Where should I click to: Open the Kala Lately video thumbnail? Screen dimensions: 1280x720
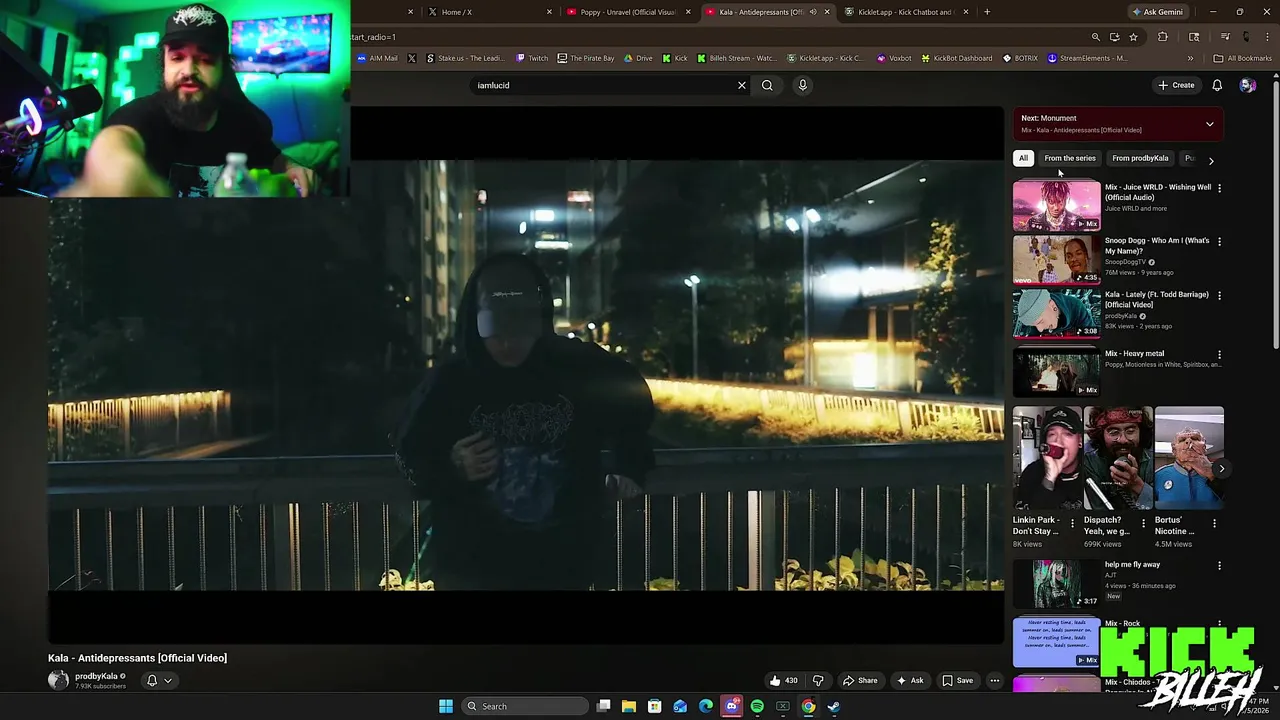coord(1056,313)
